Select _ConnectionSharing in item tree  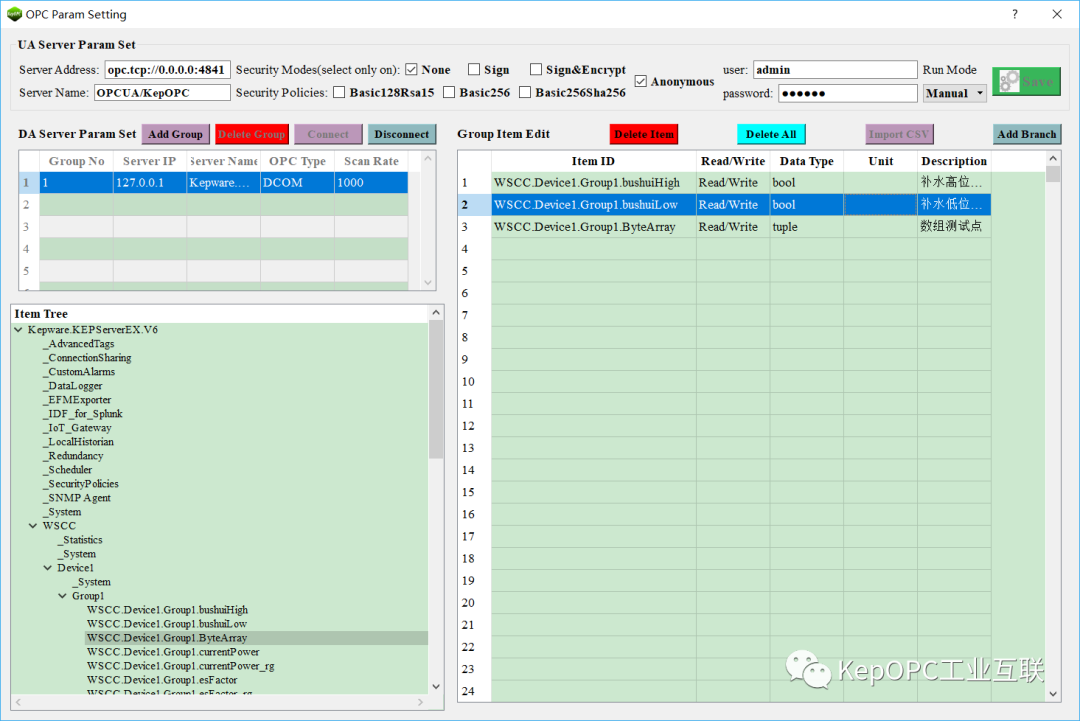click(87, 358)
